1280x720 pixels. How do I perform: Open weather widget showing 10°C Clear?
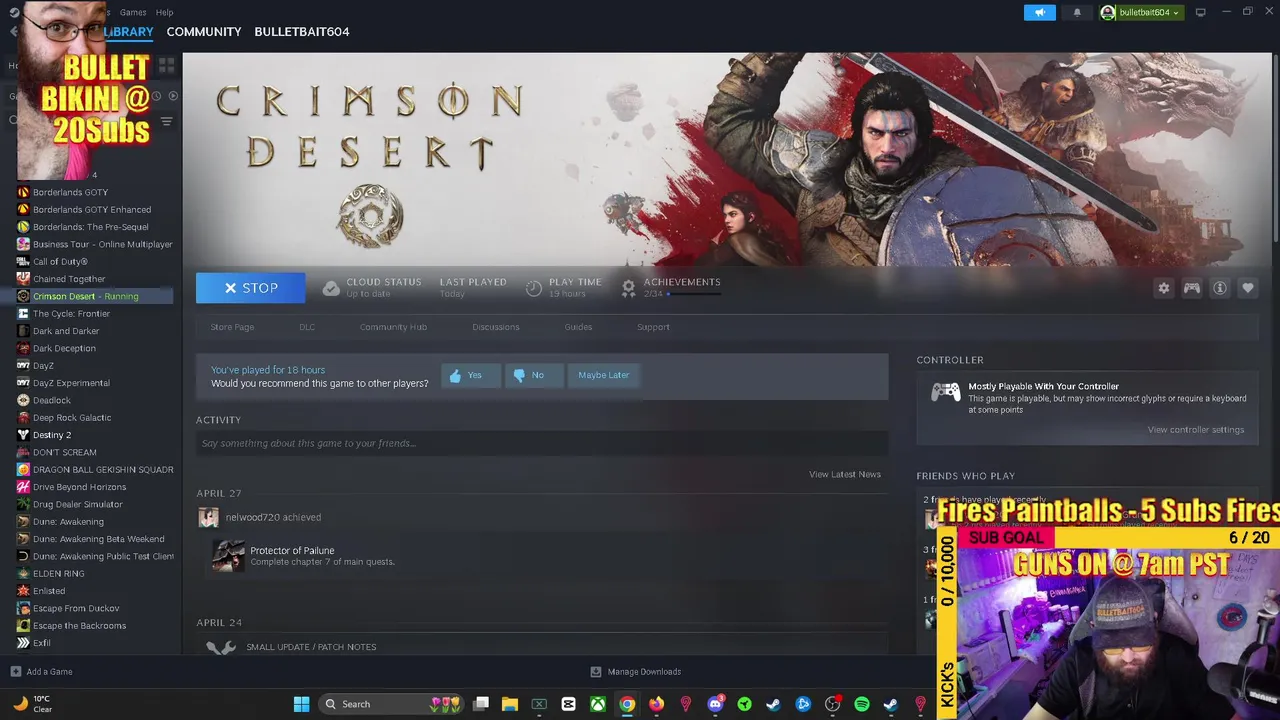[x=32, y=704]
